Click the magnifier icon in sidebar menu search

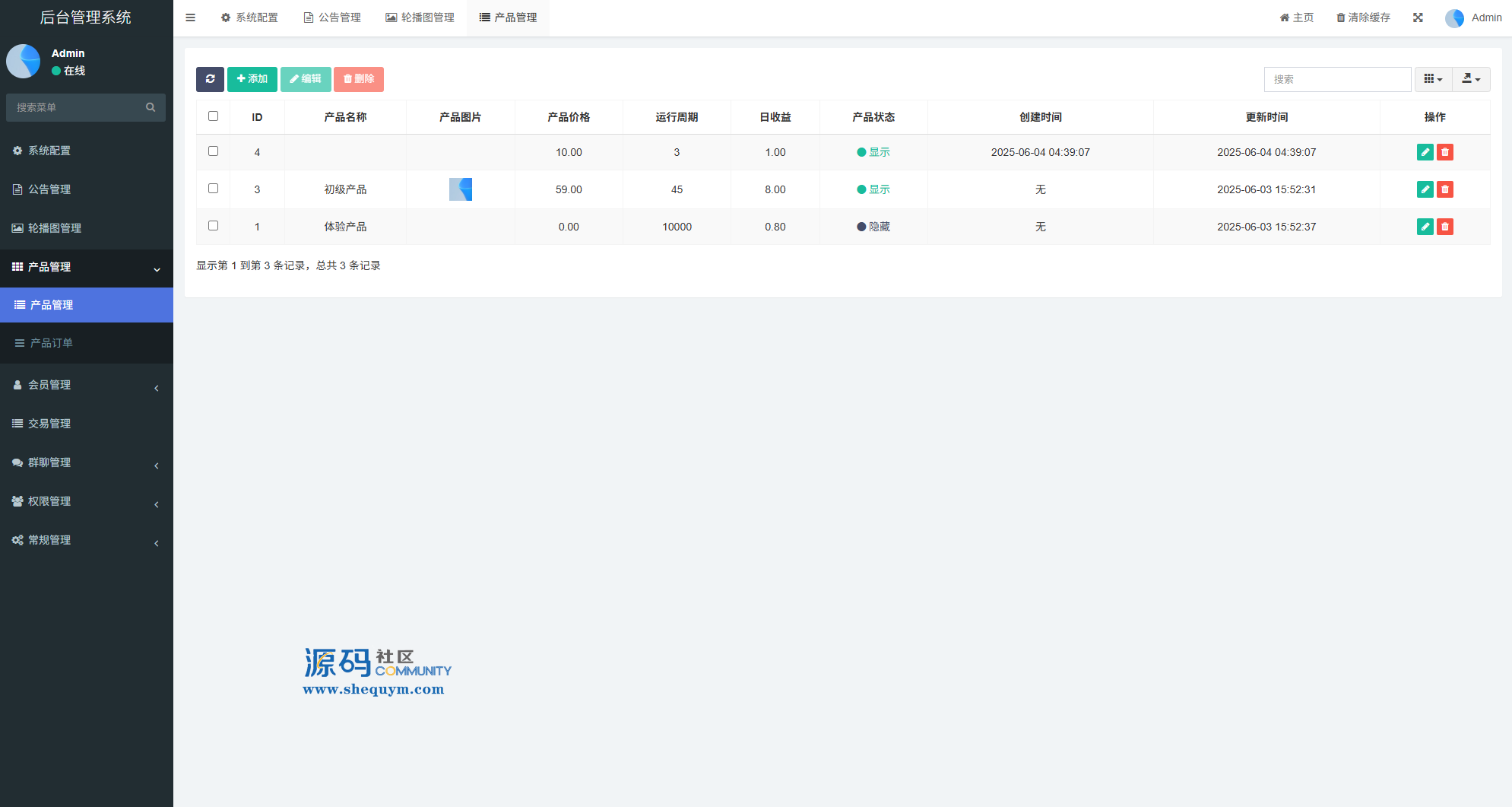151,107
